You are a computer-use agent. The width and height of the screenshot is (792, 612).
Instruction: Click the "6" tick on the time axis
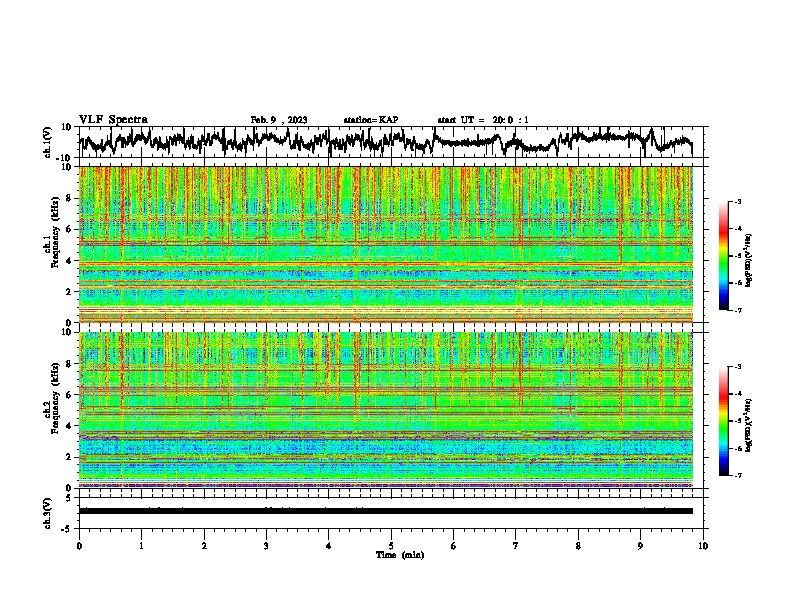[454, 546]
